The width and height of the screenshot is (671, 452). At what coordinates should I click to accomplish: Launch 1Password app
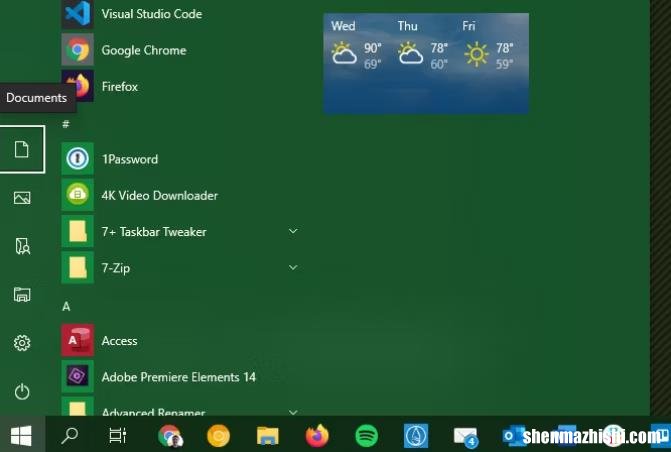180,159
